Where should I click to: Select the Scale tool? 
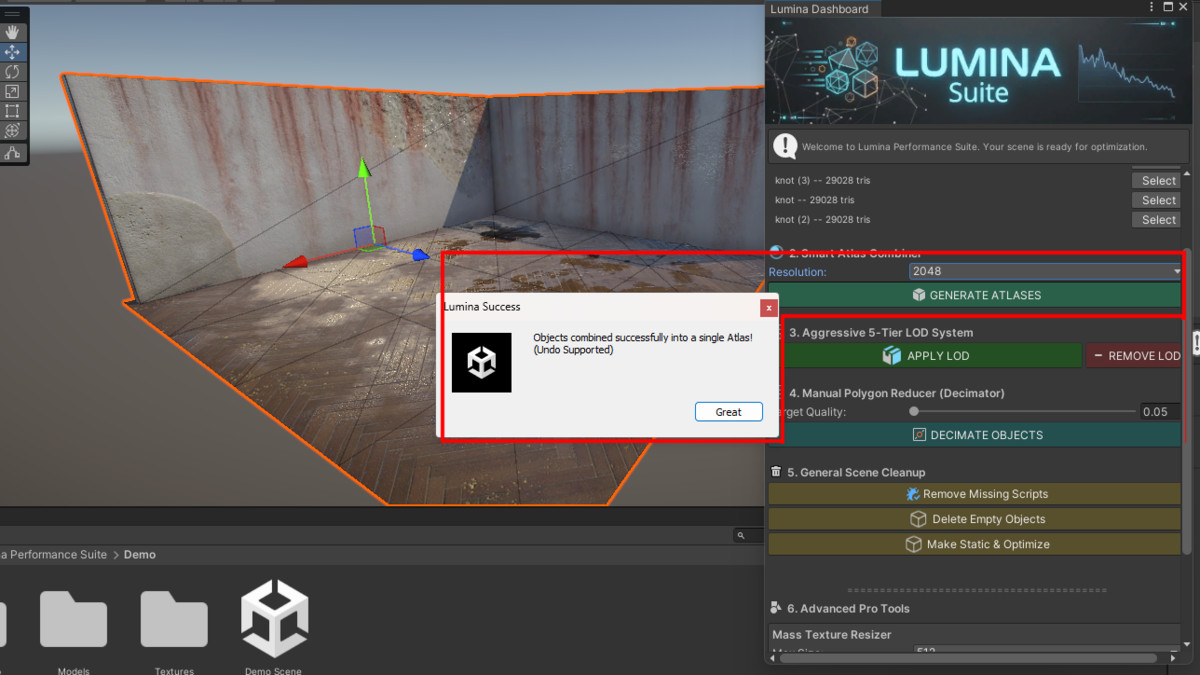(13, 91)
